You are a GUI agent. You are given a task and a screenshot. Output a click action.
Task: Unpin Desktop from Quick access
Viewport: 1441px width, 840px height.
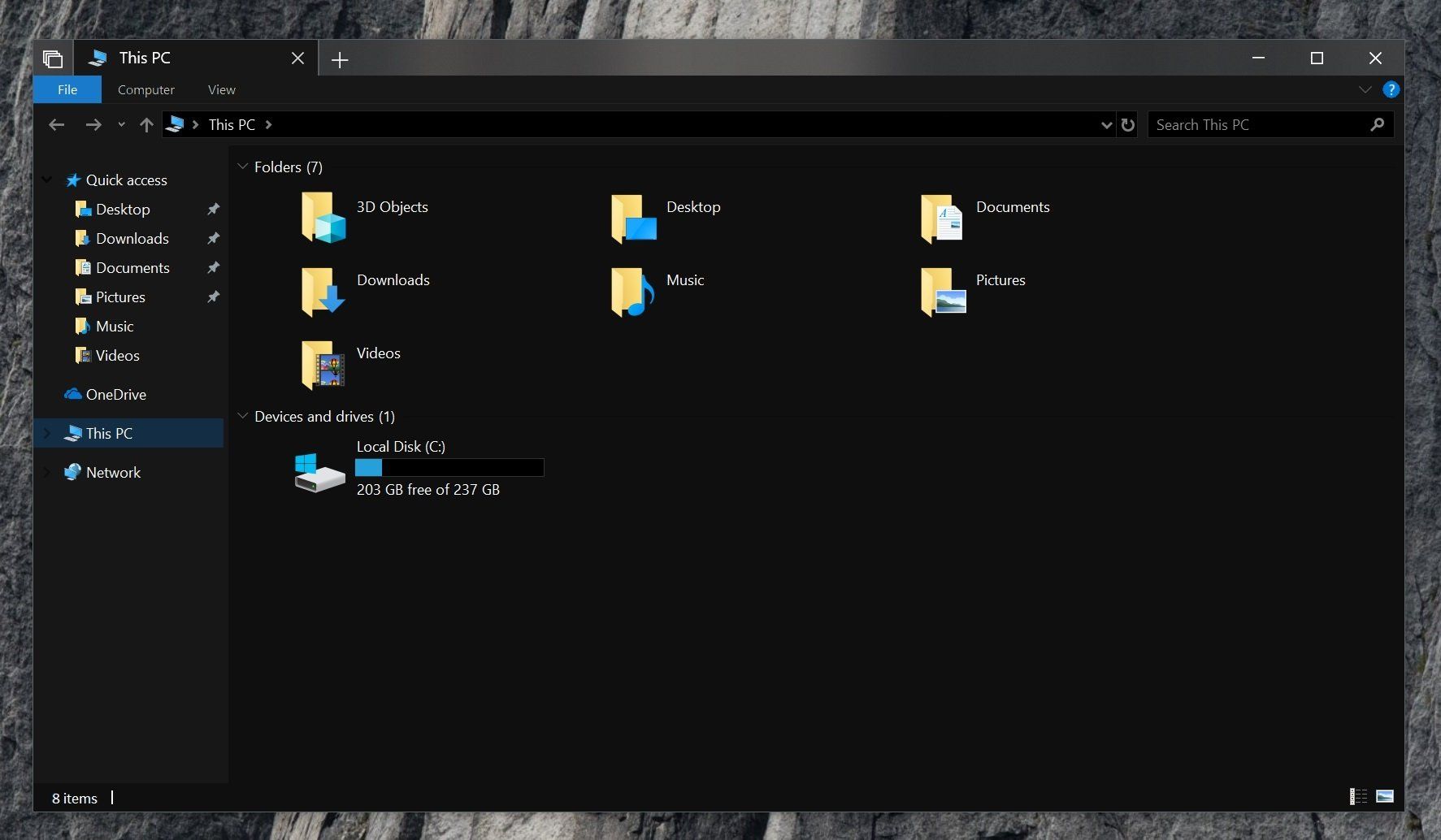213,209
